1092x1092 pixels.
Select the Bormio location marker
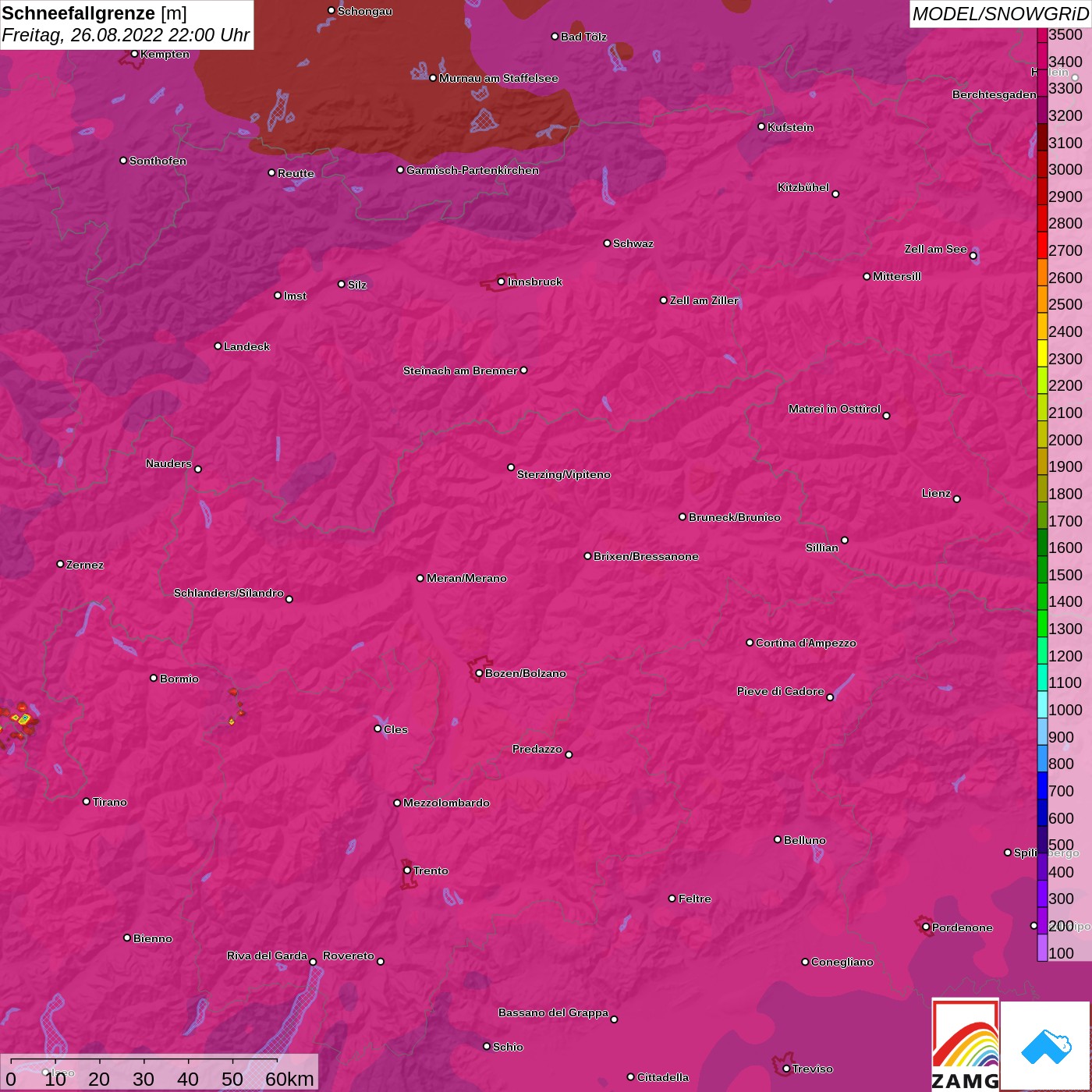pyautogui.click(x=154, y=678)
